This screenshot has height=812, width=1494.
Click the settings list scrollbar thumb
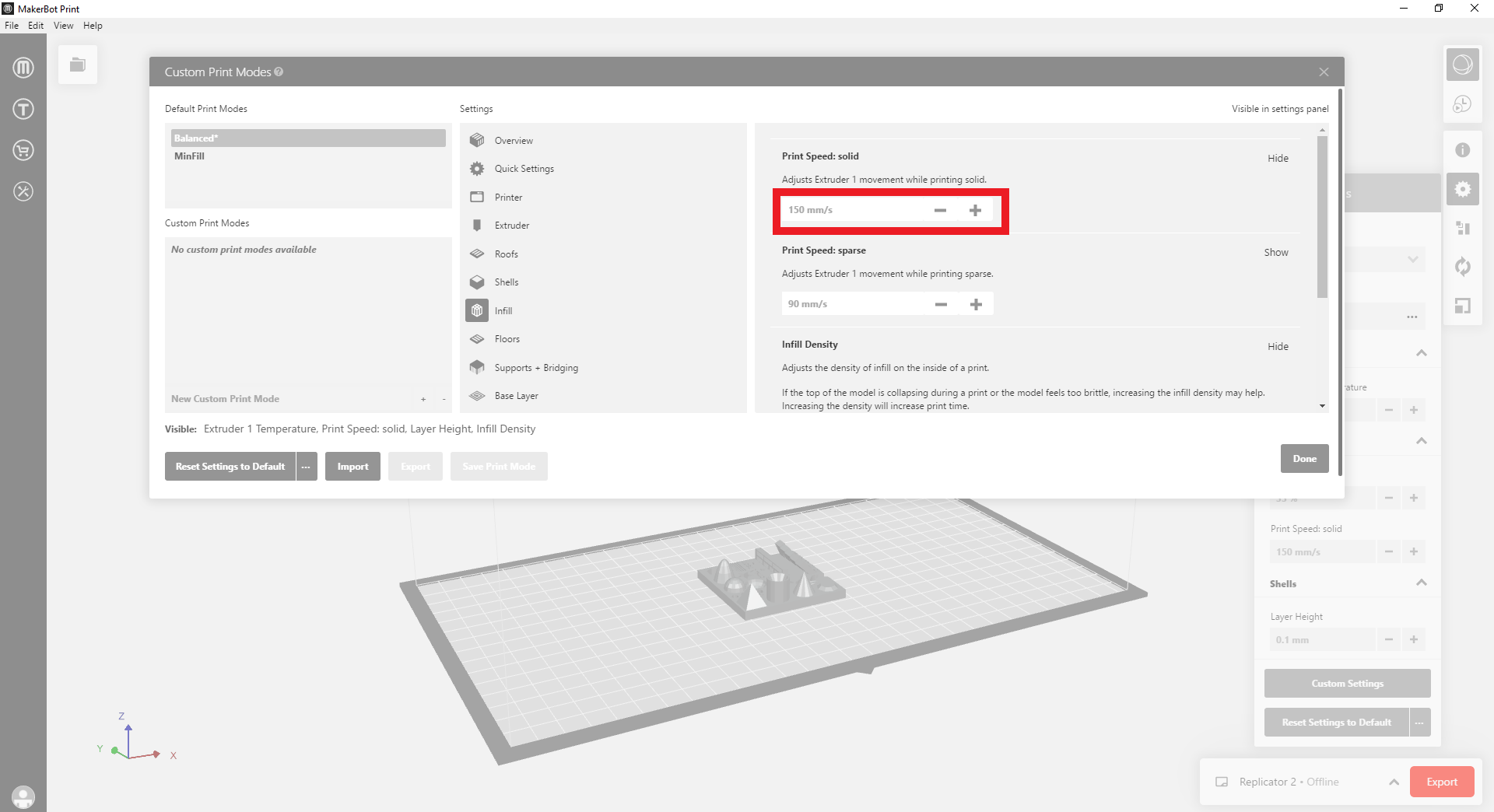(x=1322, y=217)
